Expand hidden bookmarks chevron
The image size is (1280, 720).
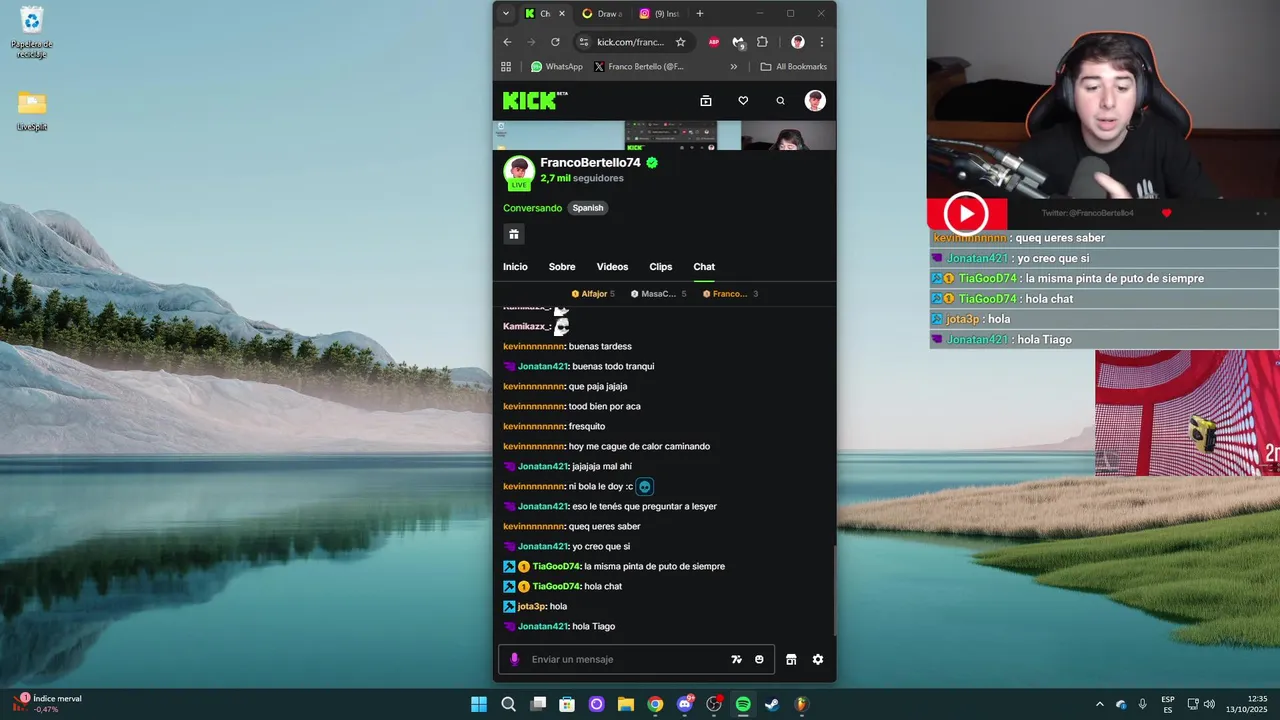click(734, 67)
